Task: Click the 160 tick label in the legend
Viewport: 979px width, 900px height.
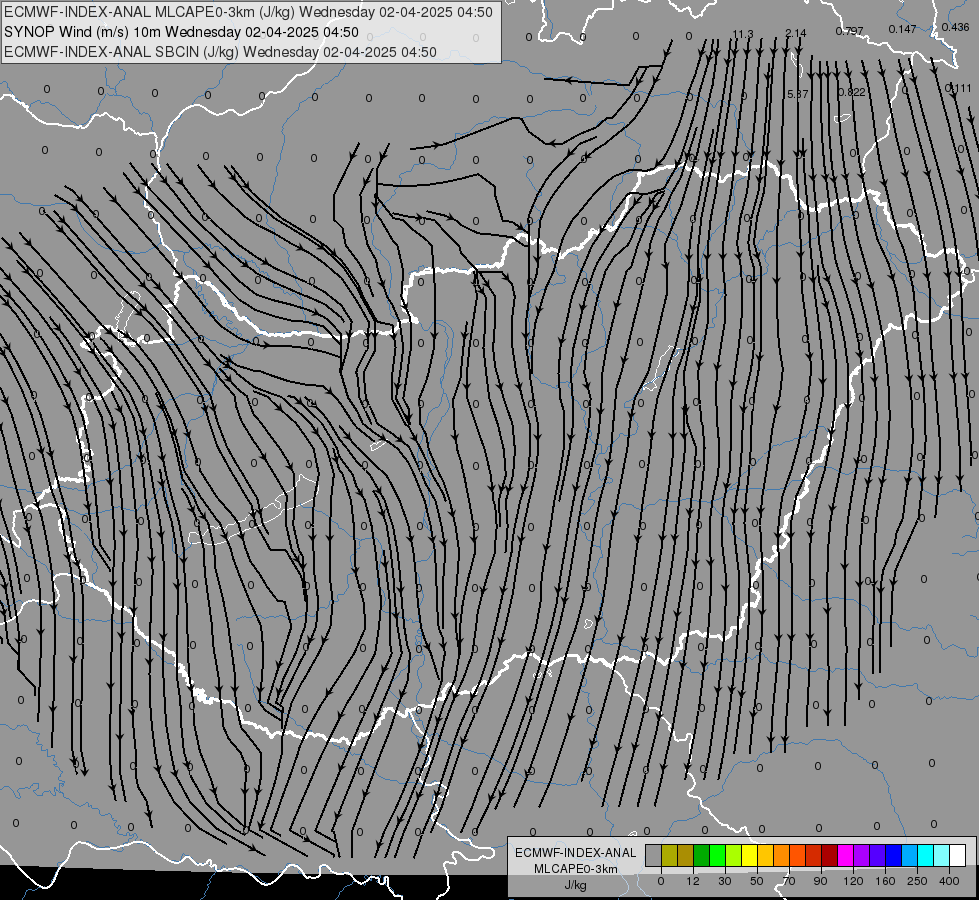Action: pos(885,881)
